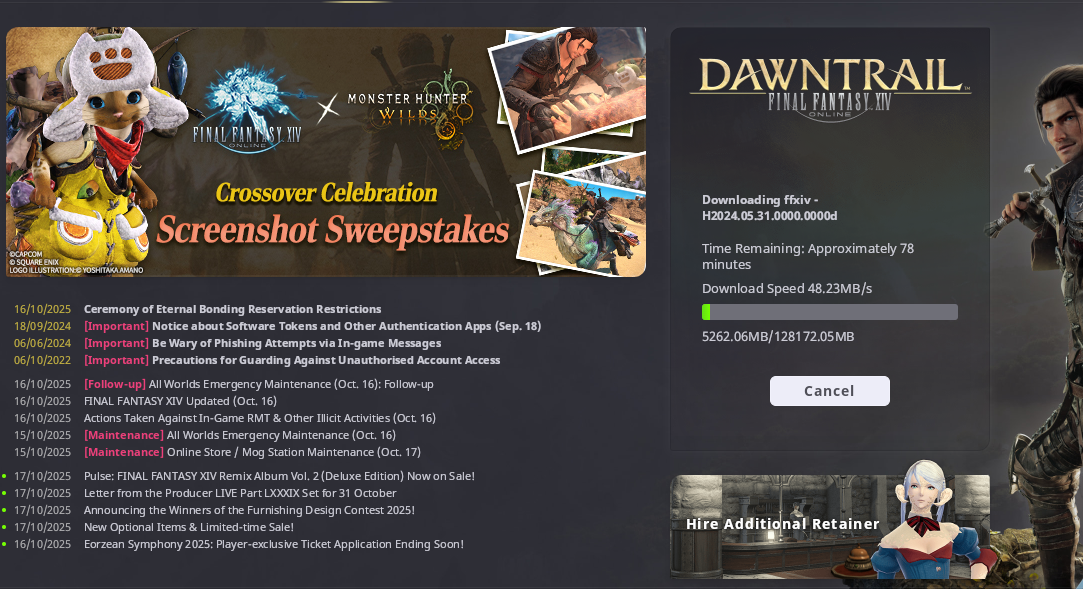Click the Dawntrail Final Fantasy XIV logo

pos(830,90)
